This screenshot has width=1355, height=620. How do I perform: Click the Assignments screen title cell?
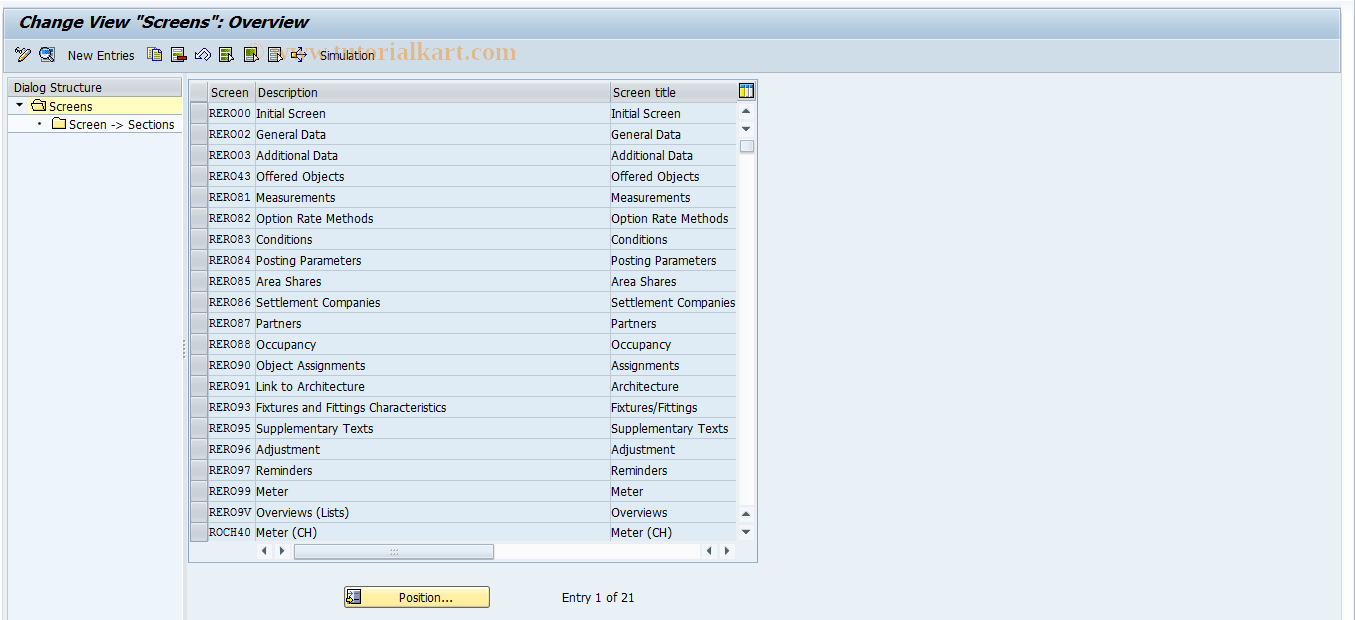pyautogui.click(x=673, y=365)
